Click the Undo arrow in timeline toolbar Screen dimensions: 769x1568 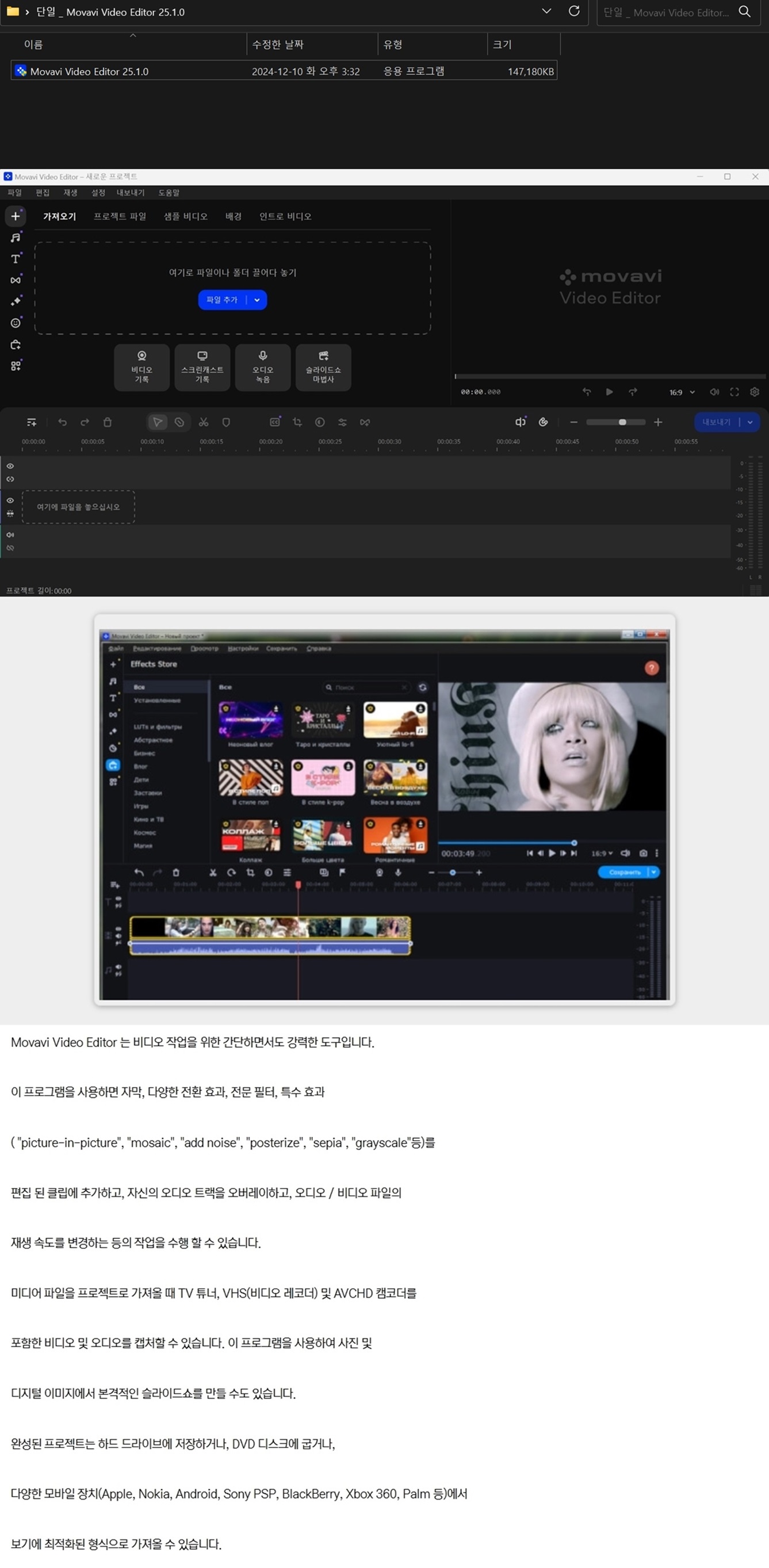62,422
